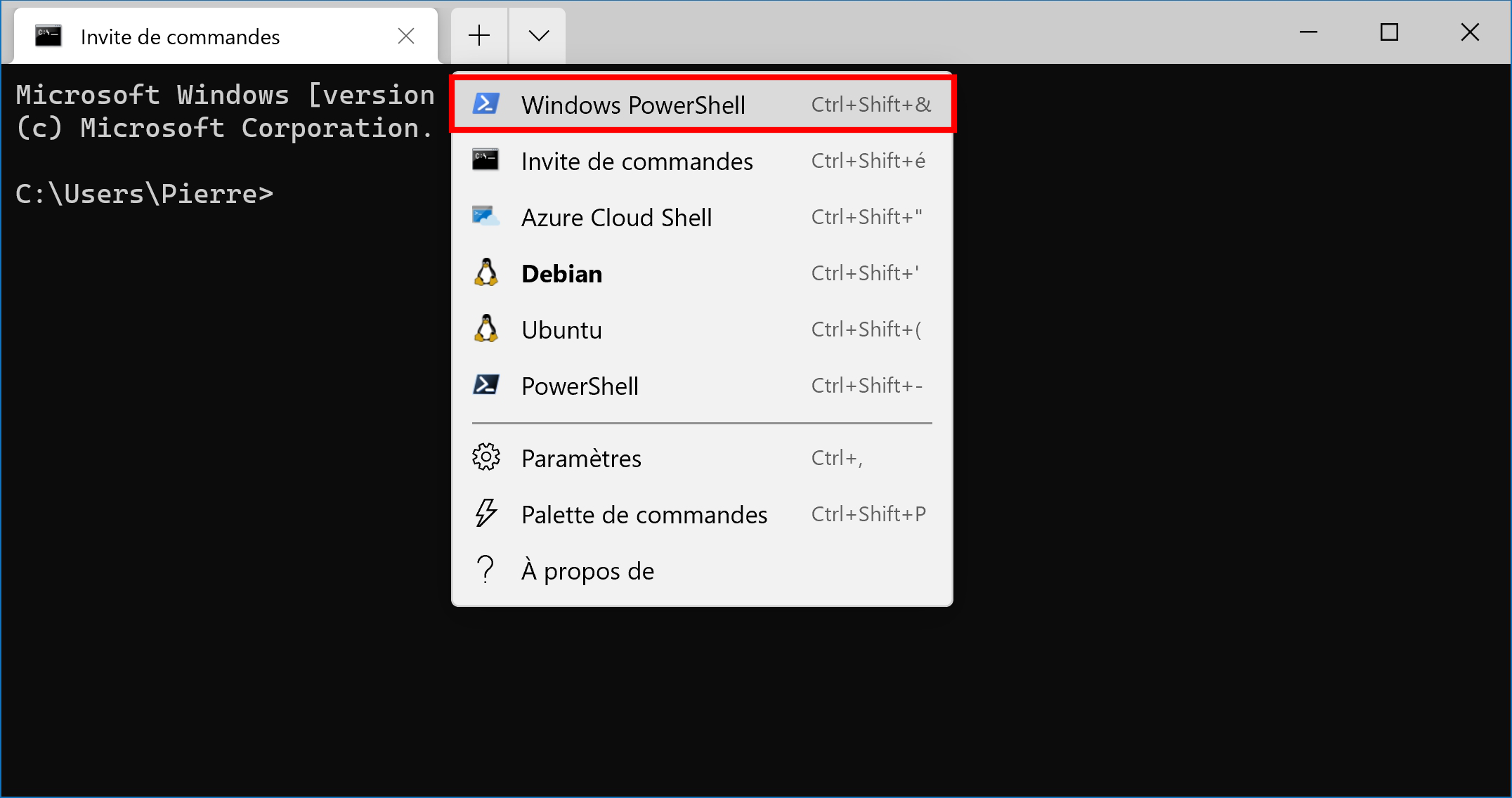Launch Azure Cloud Shell profile

pyautogui.click(x=702, y=217)
